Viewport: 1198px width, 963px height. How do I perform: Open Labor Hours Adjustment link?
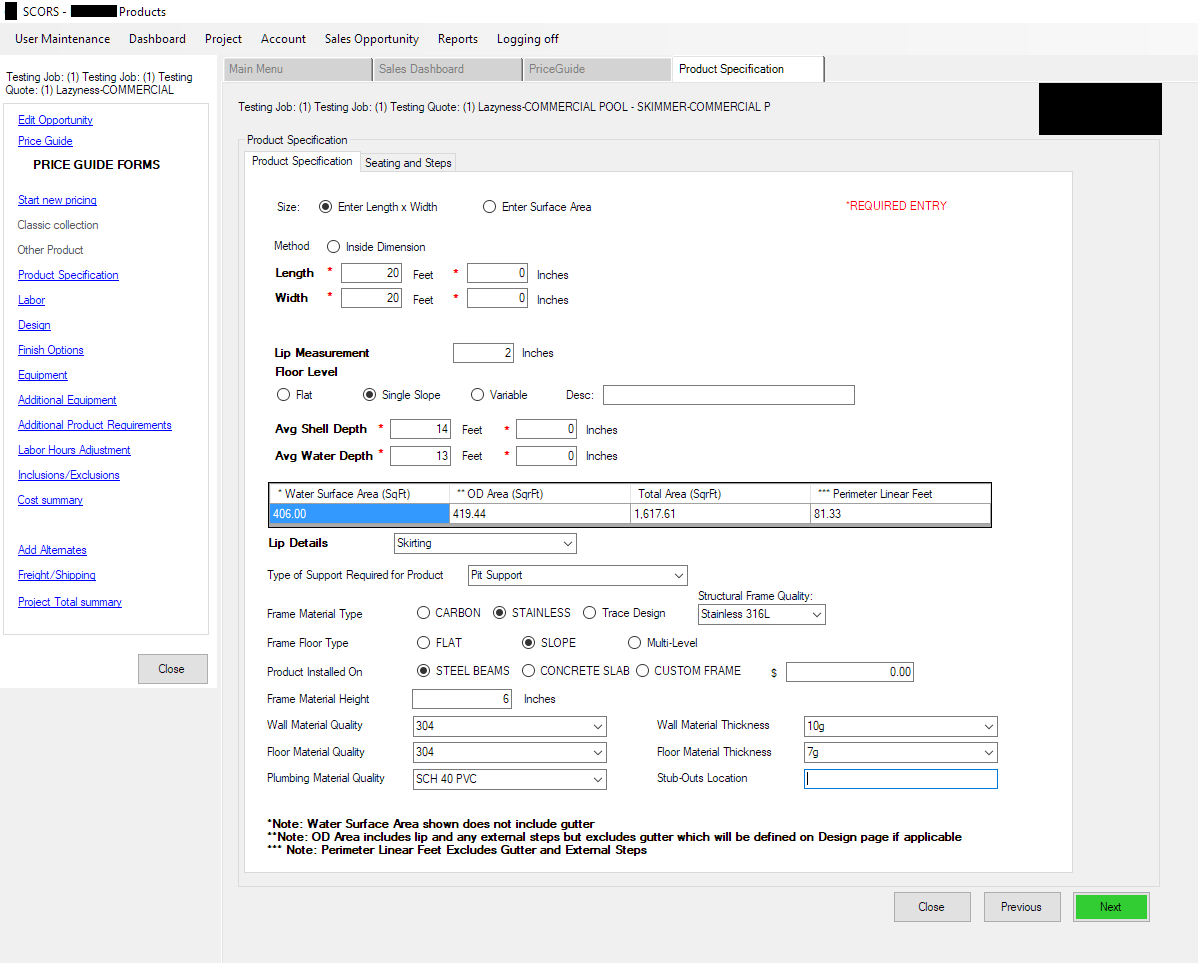tap(74, 450)
